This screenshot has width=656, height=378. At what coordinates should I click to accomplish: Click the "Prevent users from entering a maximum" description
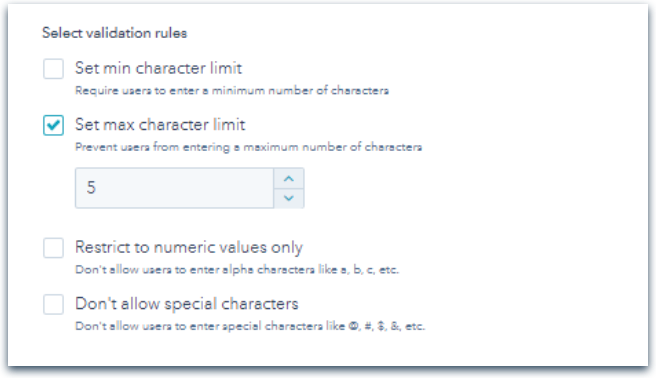[249, 147]
